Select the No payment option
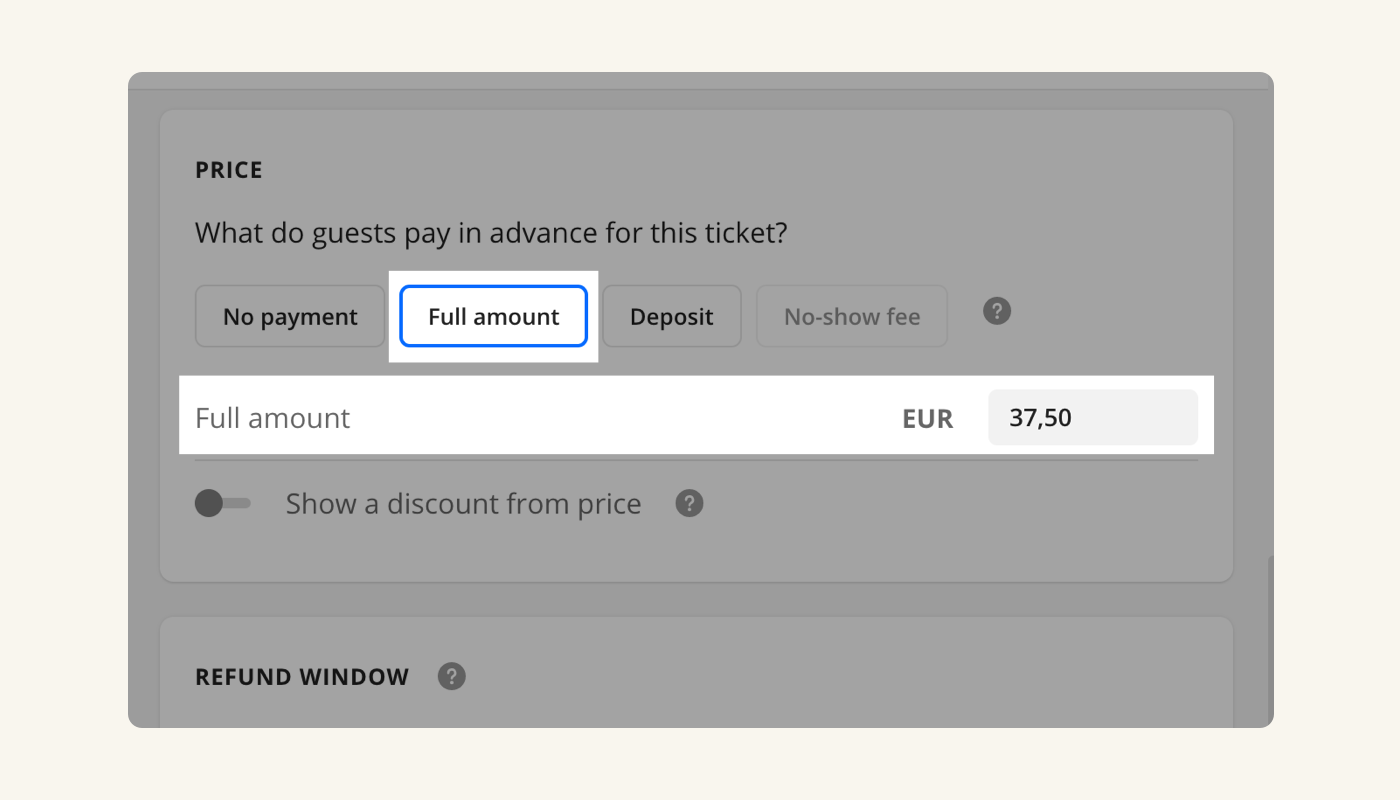The image size is (1400, 800). click(290, 317)
